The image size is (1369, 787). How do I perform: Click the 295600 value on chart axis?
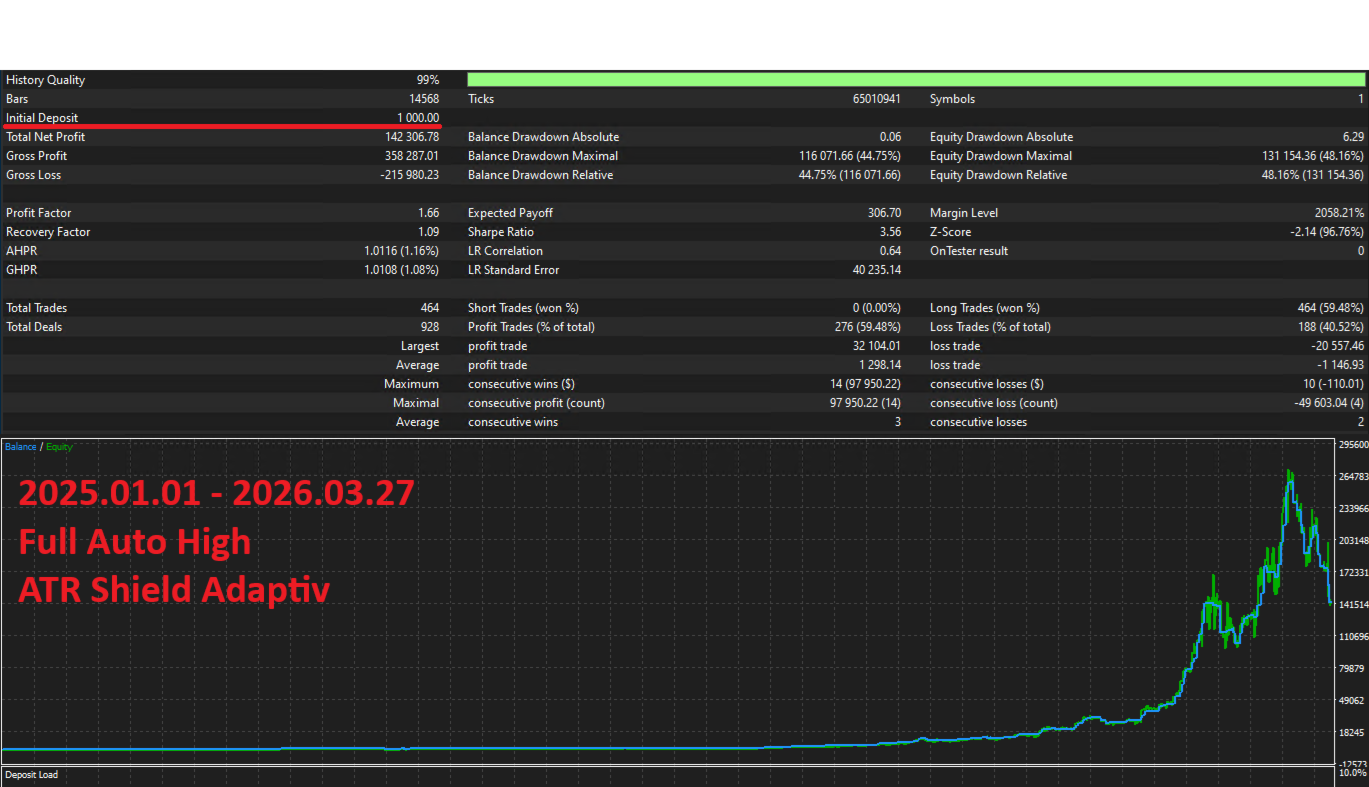click(1353, 445)
